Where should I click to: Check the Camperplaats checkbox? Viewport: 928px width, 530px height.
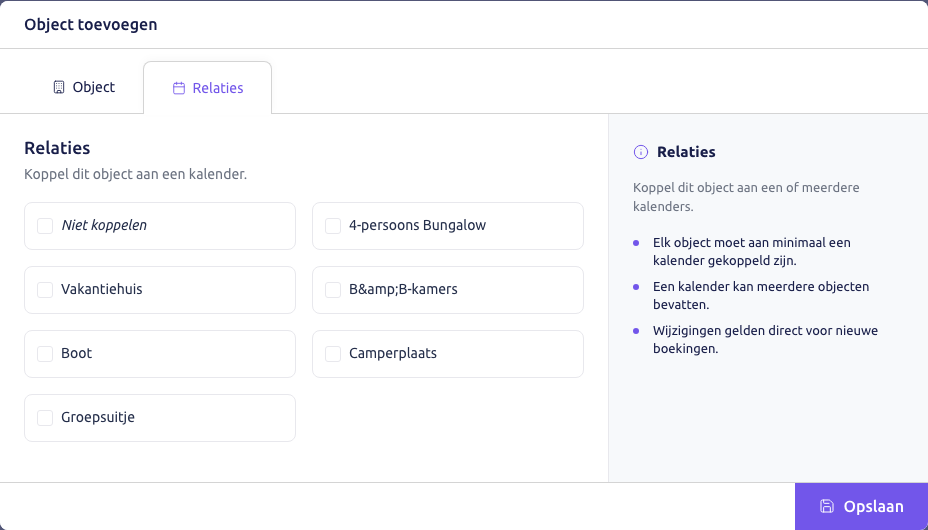[x=333, y=354]
